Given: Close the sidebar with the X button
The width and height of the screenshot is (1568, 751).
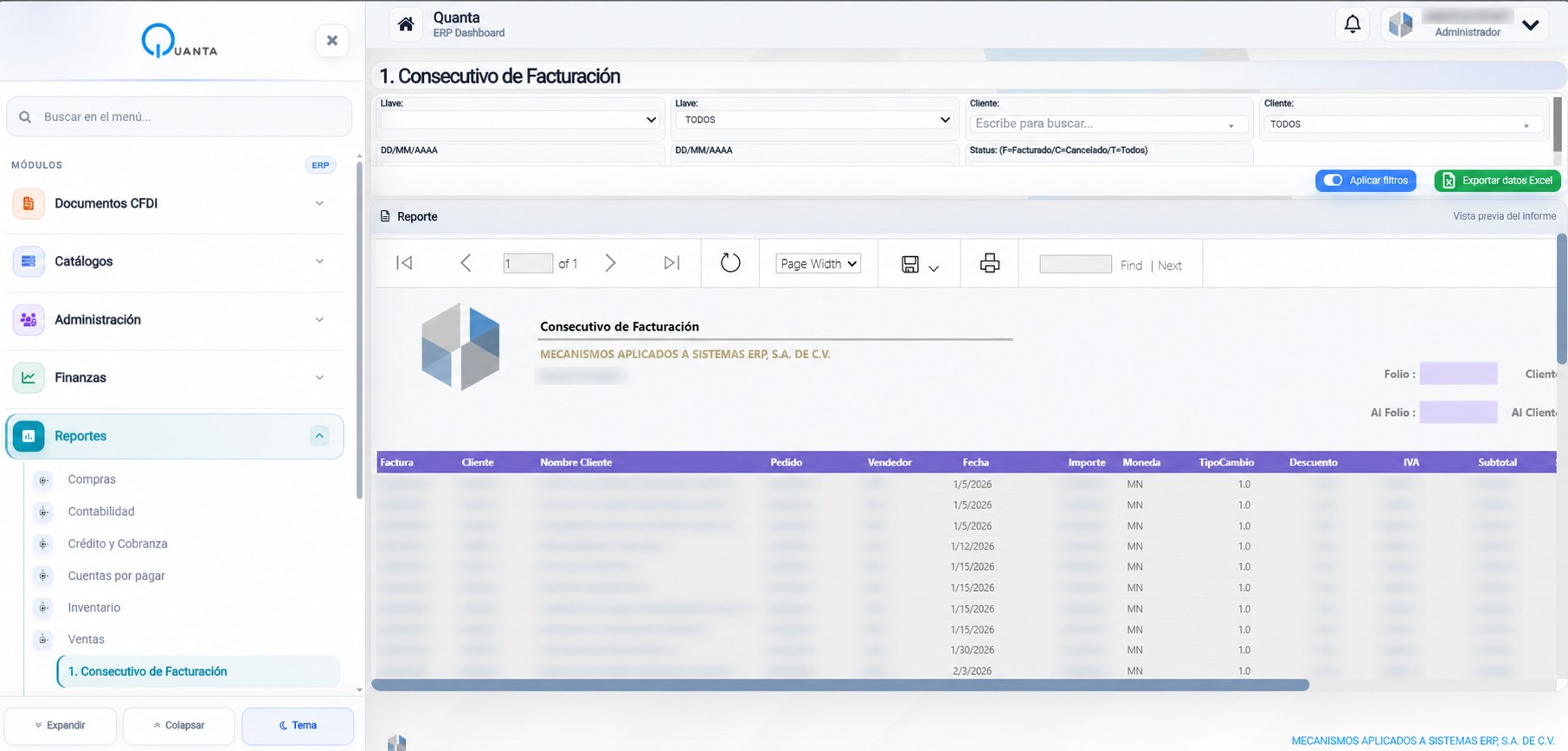Looking at the screenshot, I should (331, 41).
